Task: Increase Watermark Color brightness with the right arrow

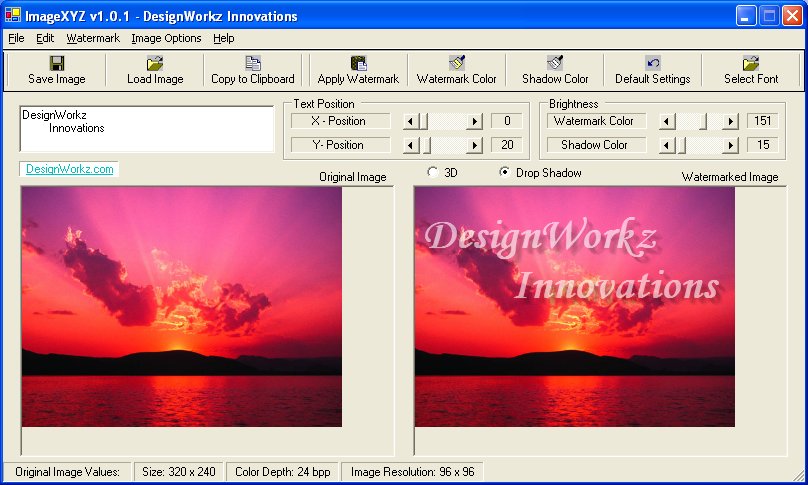Action: point(730,121)
